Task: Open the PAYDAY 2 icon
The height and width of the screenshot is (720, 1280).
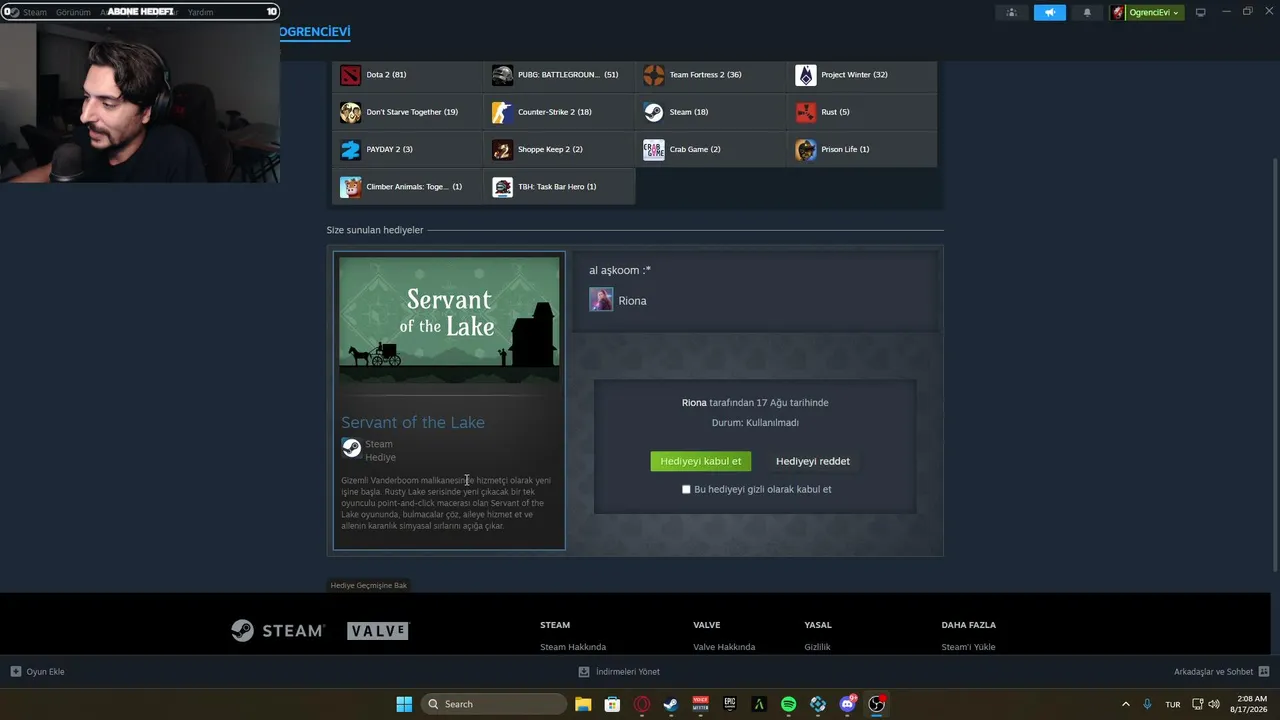Action: click(350, 150)
